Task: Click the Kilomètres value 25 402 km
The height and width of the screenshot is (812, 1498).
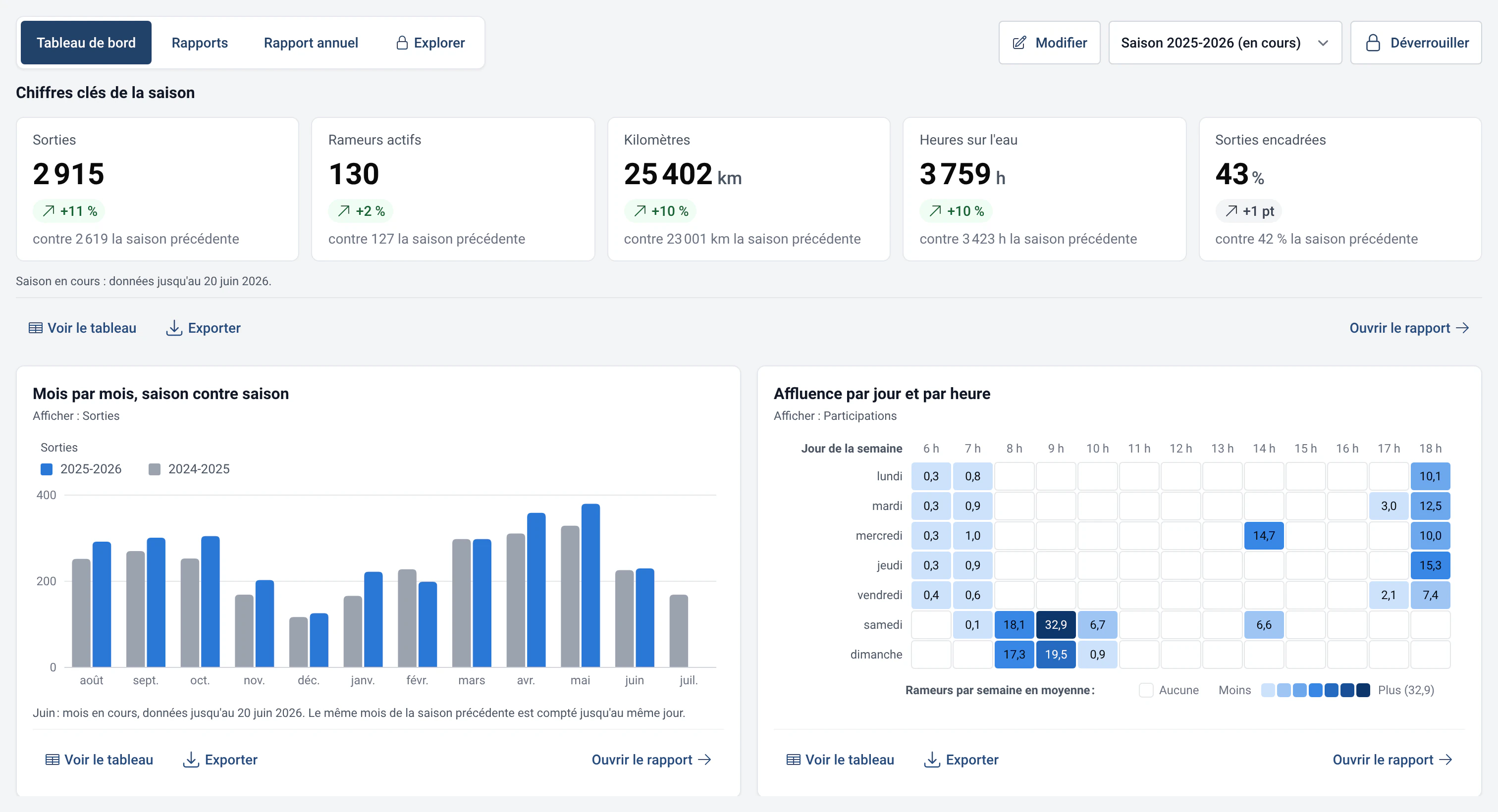Action: (683, 174)
